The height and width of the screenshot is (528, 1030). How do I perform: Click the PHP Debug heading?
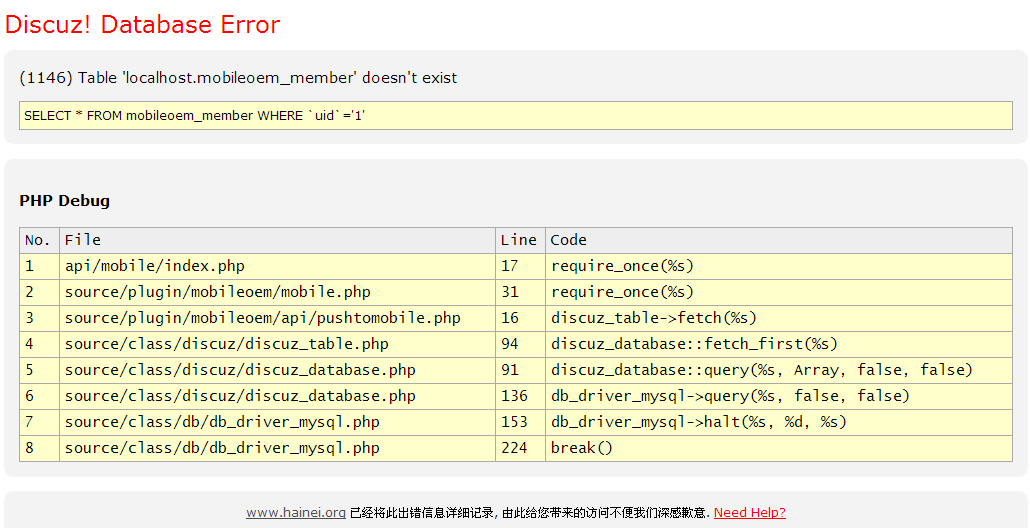64,201
